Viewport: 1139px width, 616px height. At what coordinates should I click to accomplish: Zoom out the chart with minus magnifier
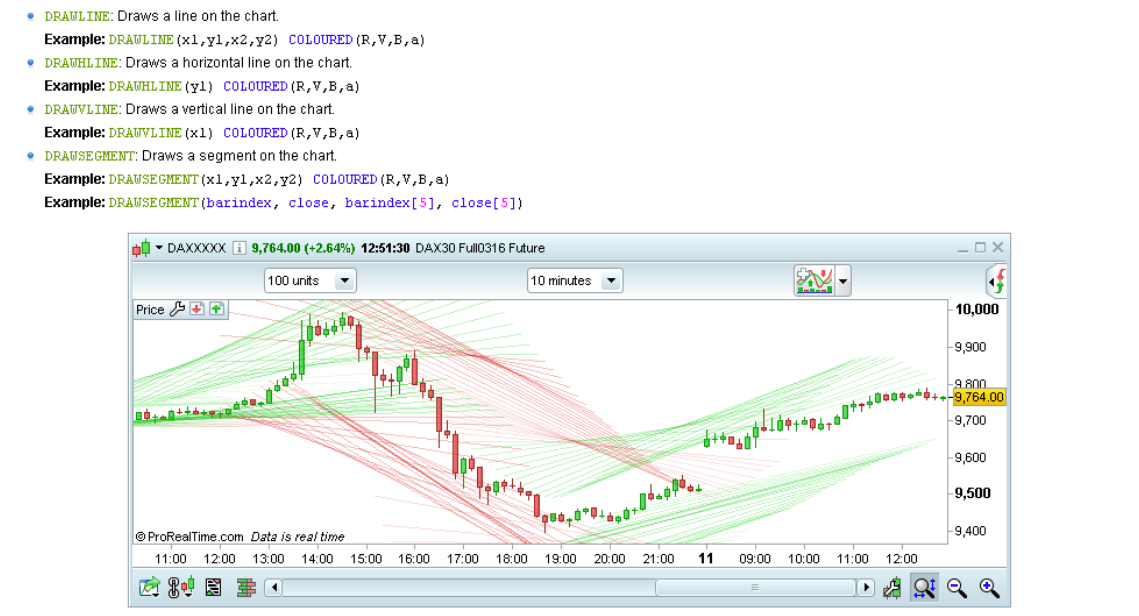coord(957,588)
